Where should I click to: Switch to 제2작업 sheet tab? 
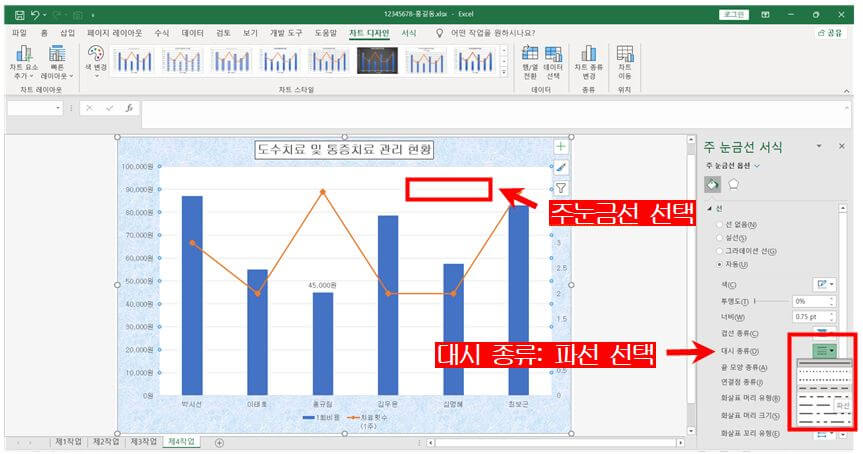point(106,442)
